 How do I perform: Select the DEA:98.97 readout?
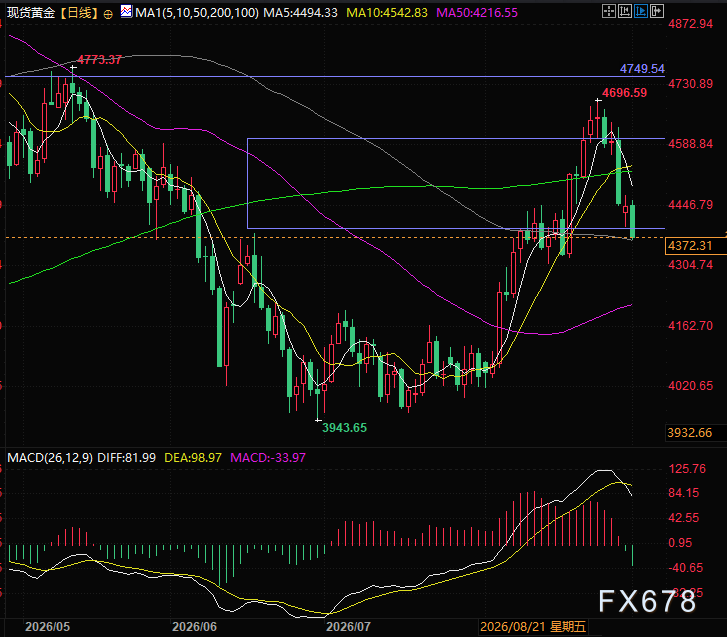coord(193,458)
